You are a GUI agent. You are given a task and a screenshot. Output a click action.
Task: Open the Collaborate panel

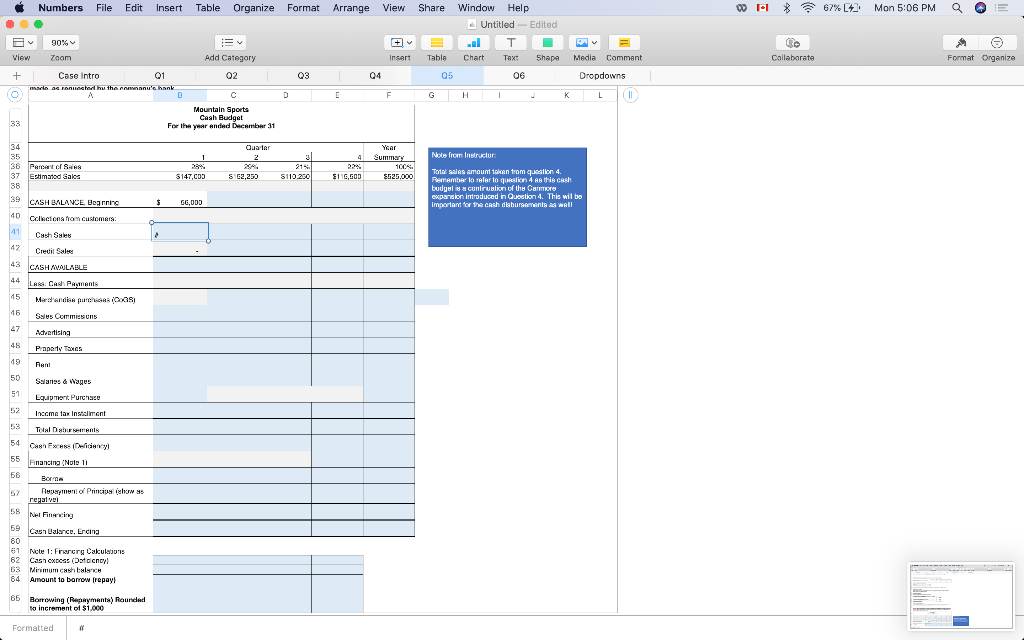791,42
